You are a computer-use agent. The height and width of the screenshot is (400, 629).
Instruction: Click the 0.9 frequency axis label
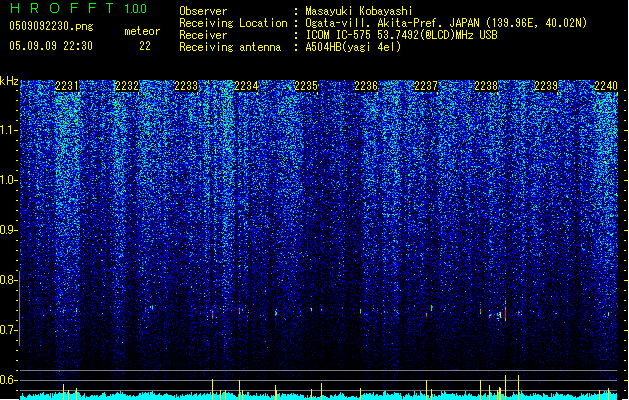coord(8,230)
